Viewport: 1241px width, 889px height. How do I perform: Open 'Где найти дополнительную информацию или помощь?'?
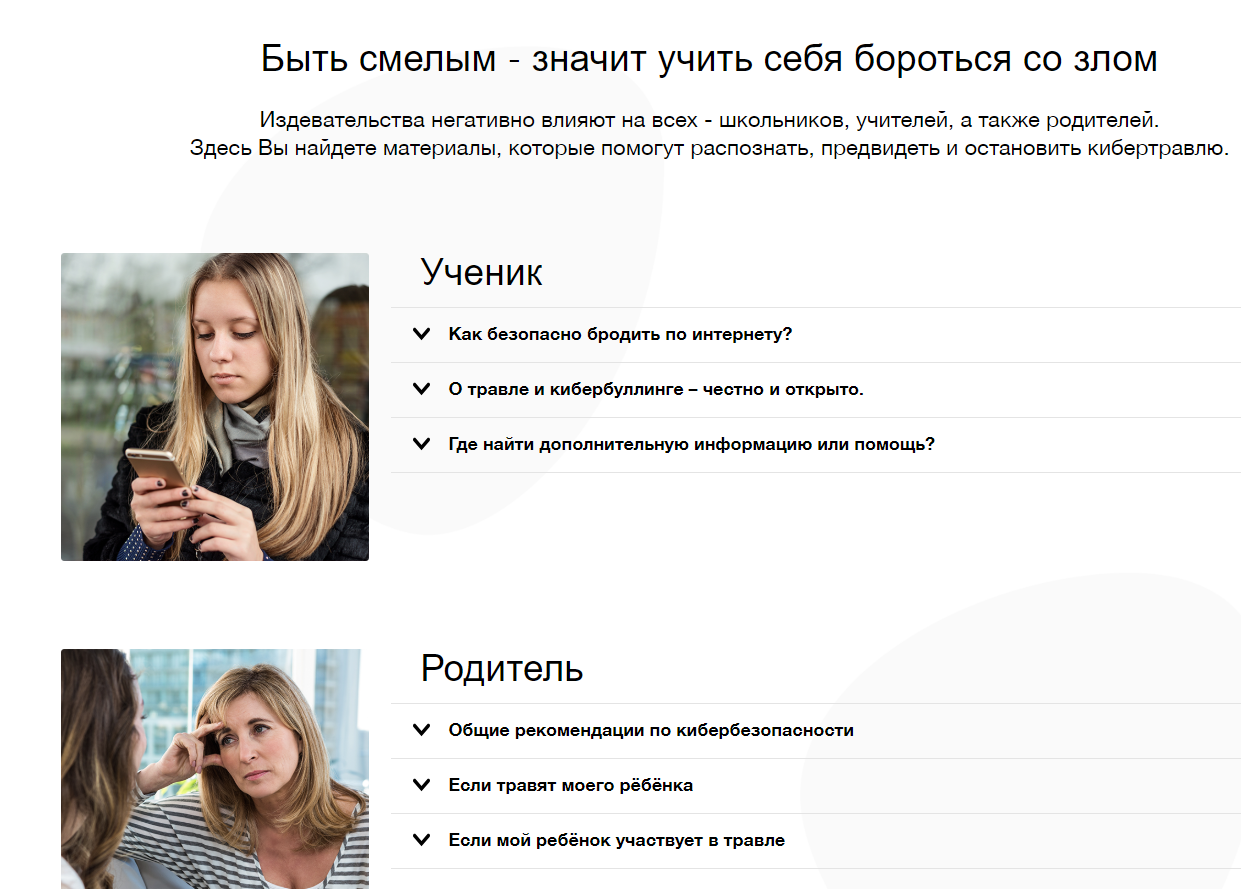click(x=692, y=444)
